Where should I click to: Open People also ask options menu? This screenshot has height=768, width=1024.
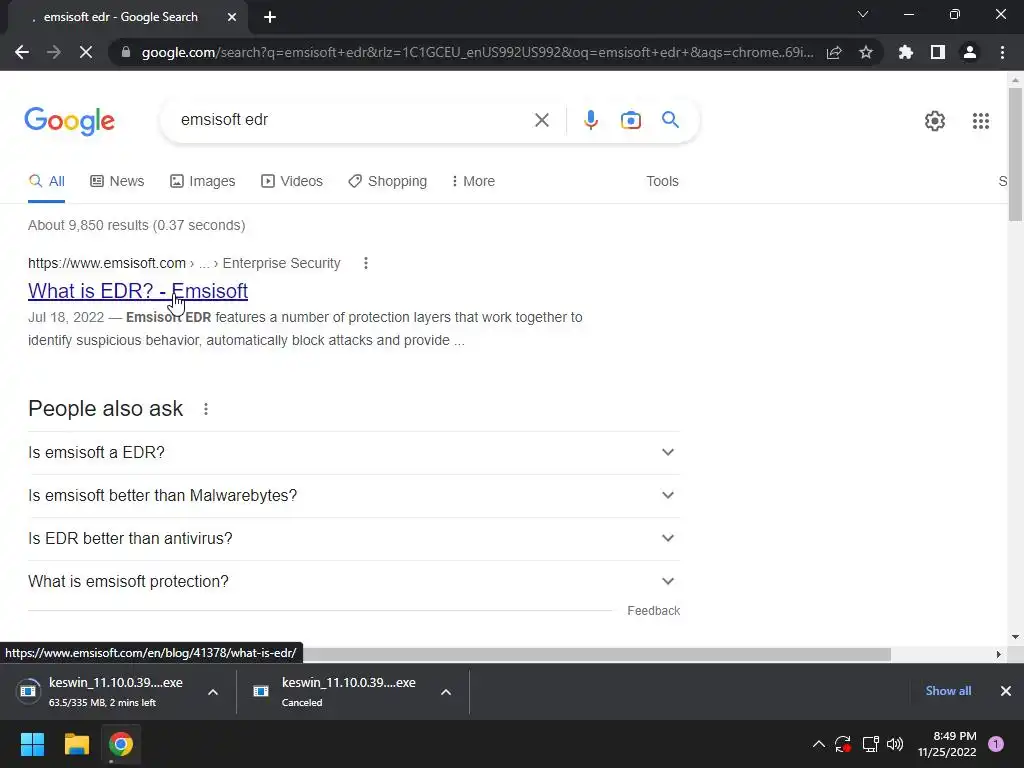206,409
